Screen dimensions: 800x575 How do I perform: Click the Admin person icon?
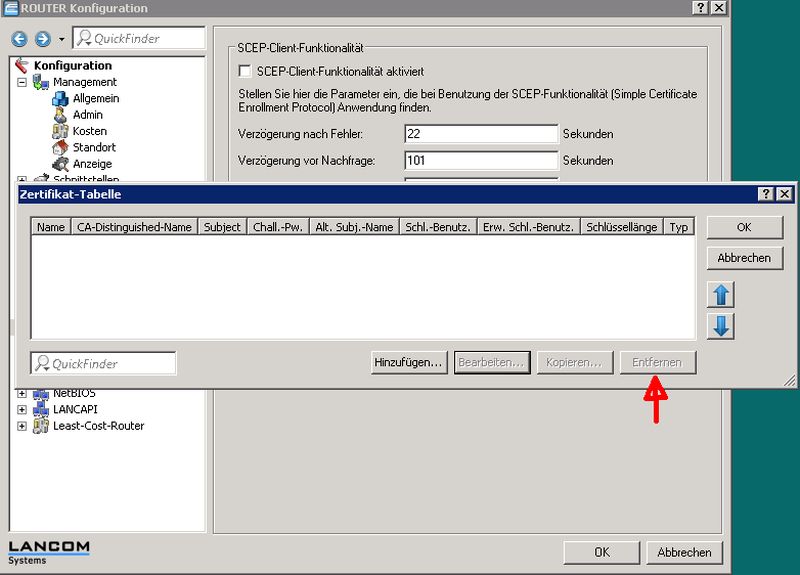pos(60,115)
